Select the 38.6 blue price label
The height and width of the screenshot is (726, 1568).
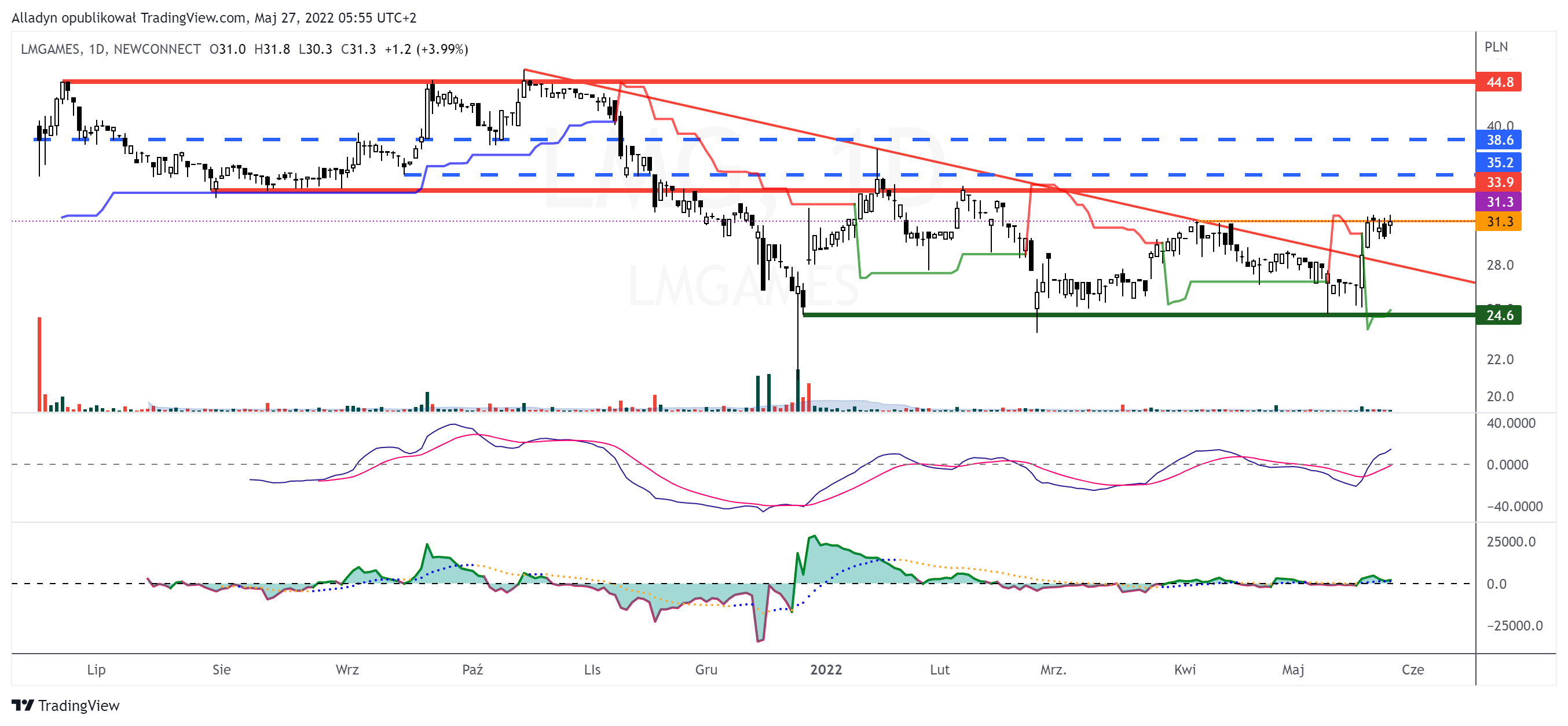pos(1499,140)
